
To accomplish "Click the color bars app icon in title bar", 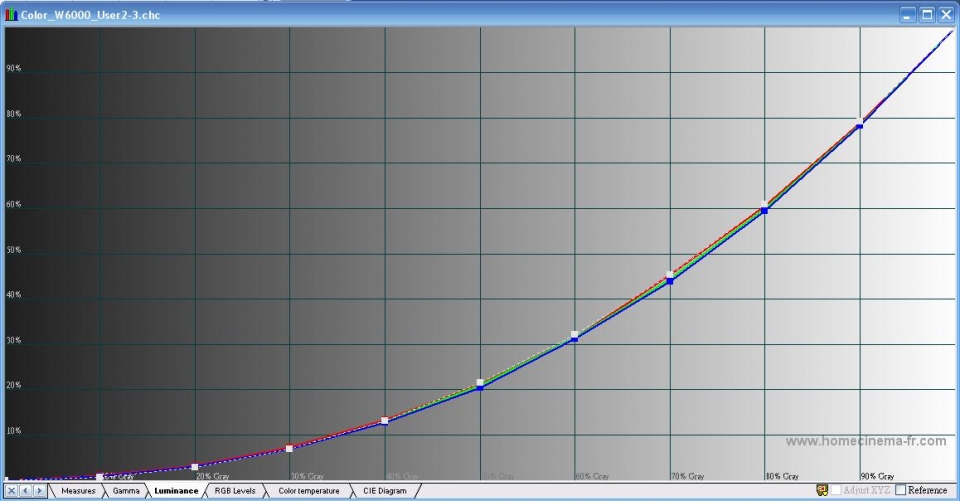I will pyautogui.click(x=11, y=15).
